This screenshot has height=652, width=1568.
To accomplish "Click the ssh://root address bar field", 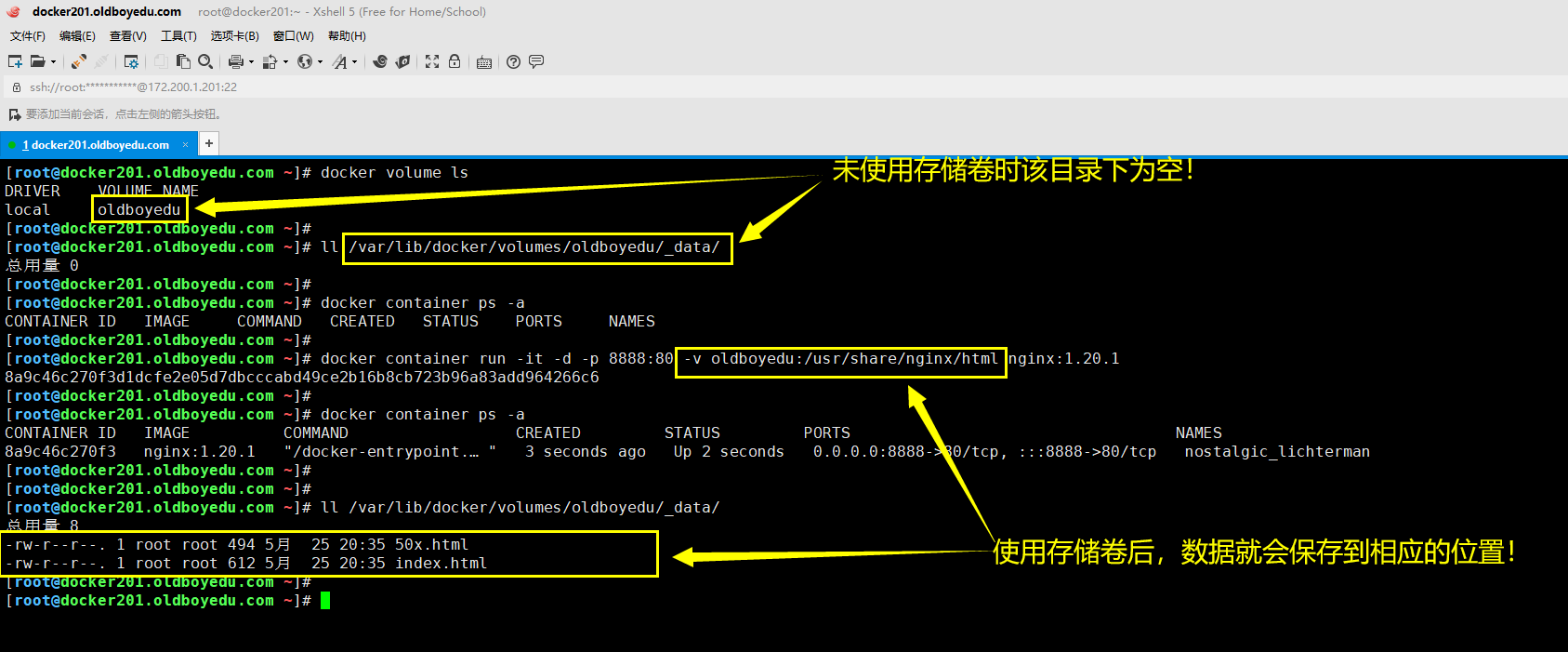I will [784, 86].
